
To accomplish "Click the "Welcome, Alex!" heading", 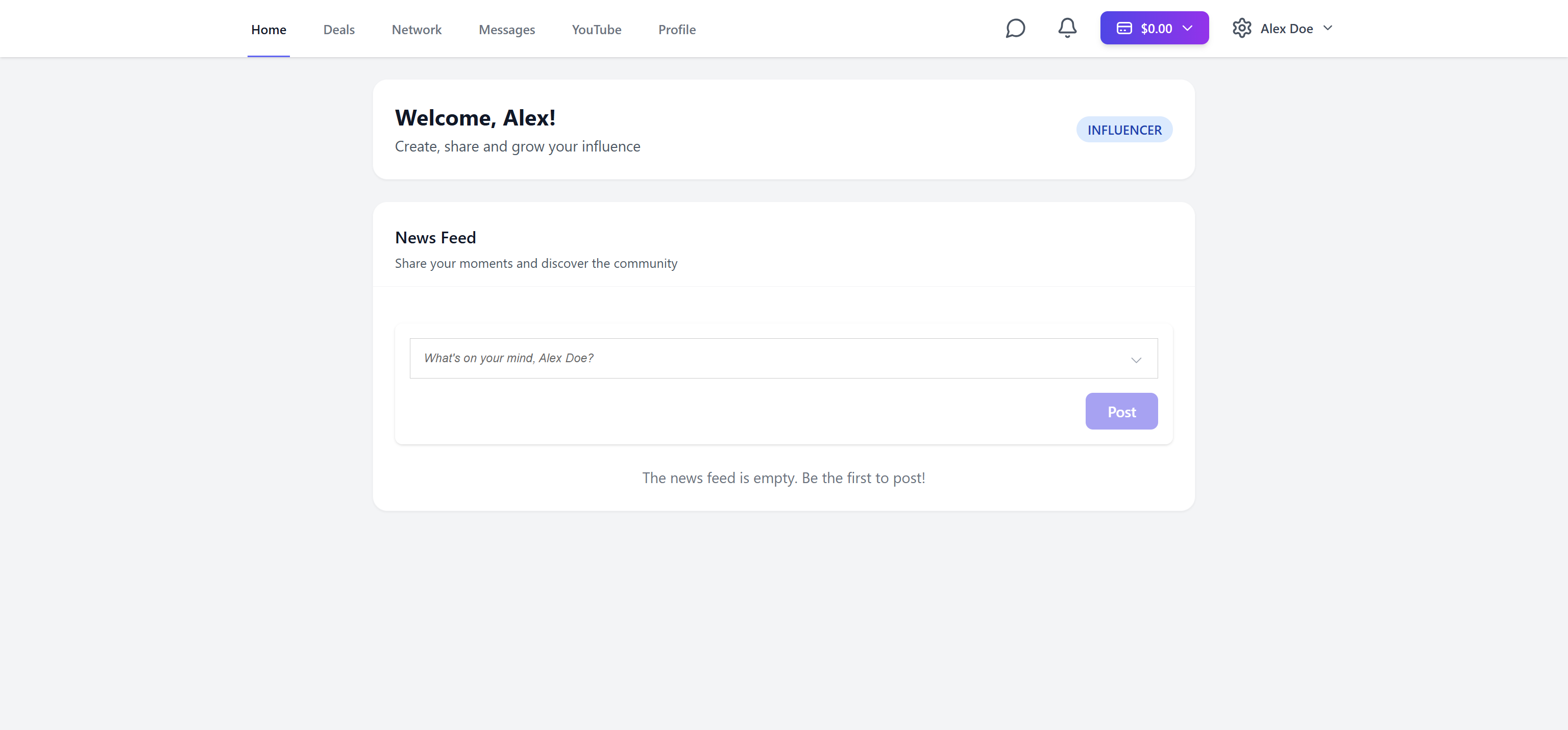I will (475, 118).
